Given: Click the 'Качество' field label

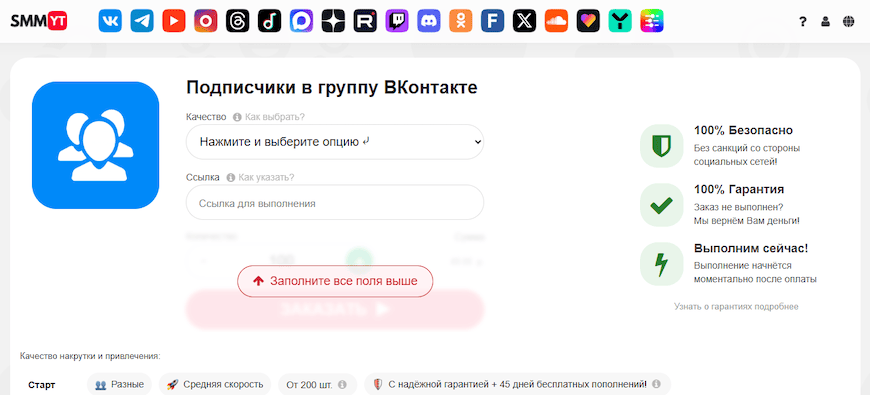Looking at the screenshot, I should point(206,117).
